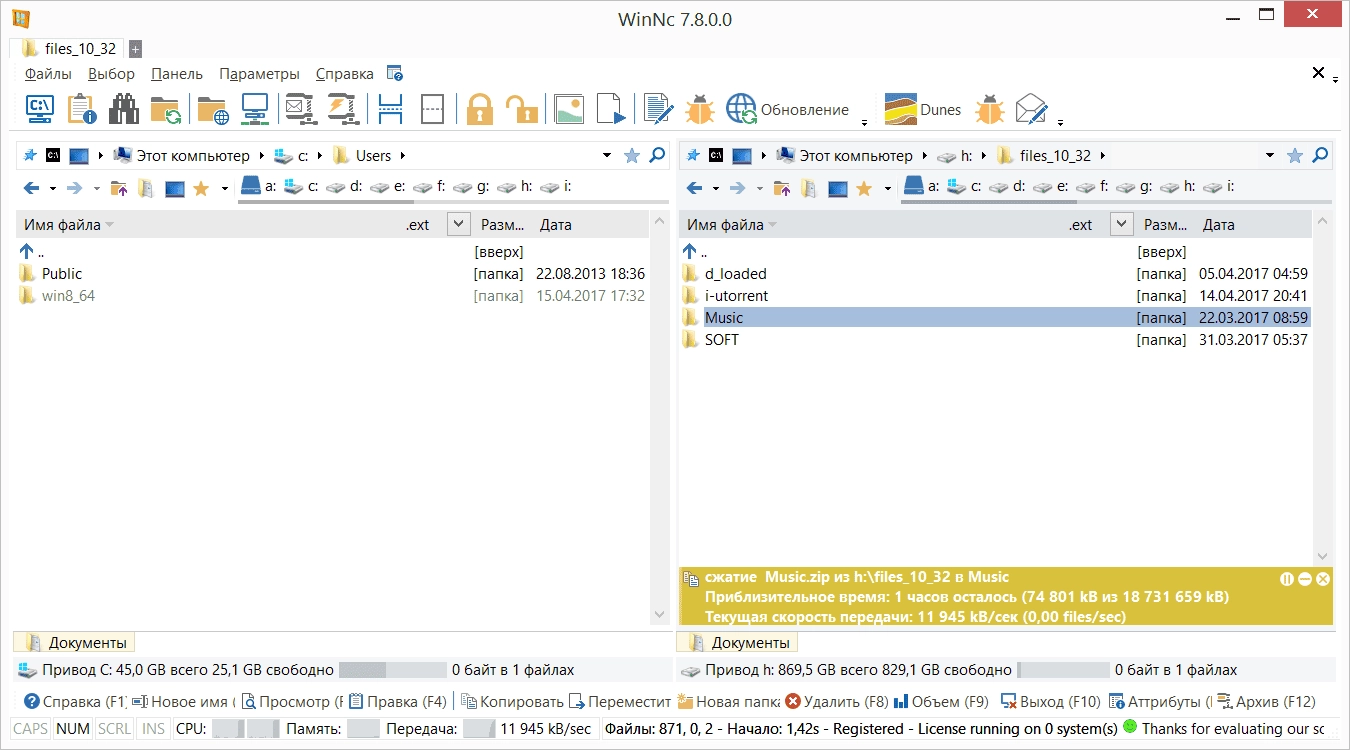Open the Параметры menu
Viewport: 1350px width, 750px height.
point(259,74)
